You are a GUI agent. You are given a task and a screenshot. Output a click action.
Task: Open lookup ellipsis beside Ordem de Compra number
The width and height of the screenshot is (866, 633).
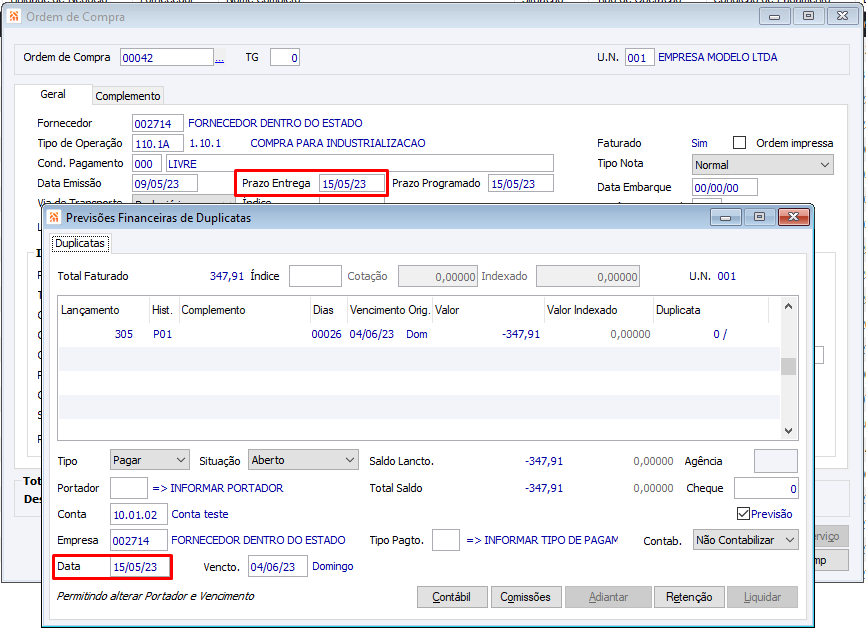(219, 58)
